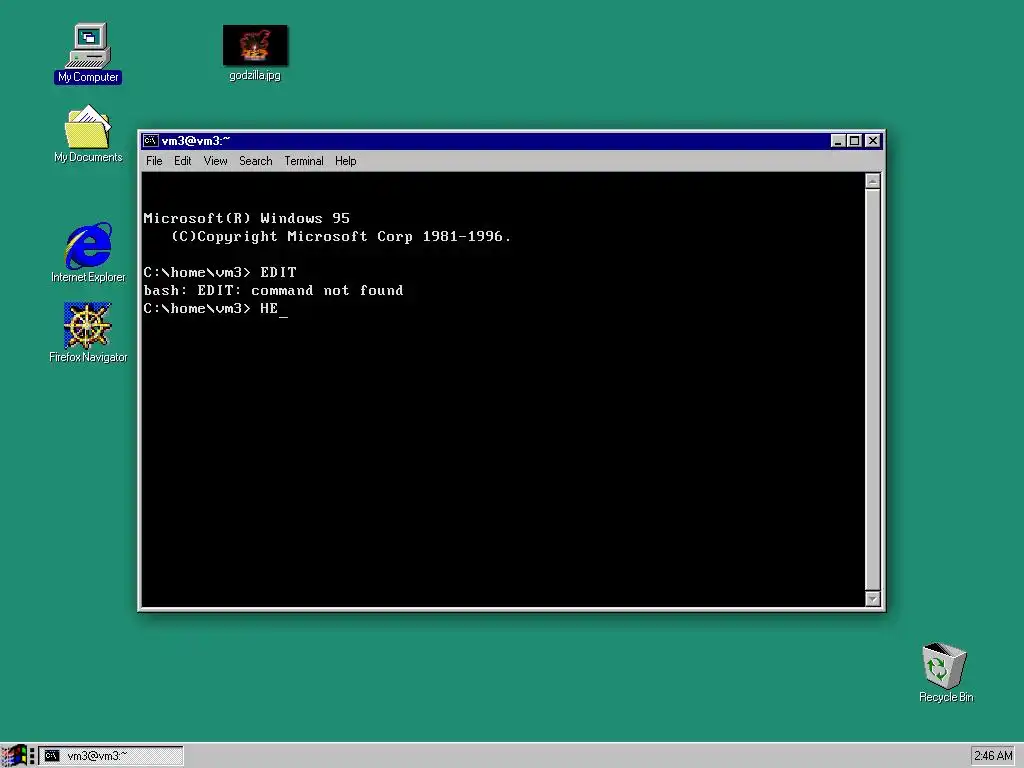Image resolution: width=1024 pixels, height=768 pixels.
Task: Close the vm3@vm3 terminal window
Action: pyautogui.click(x=872, y=140)
